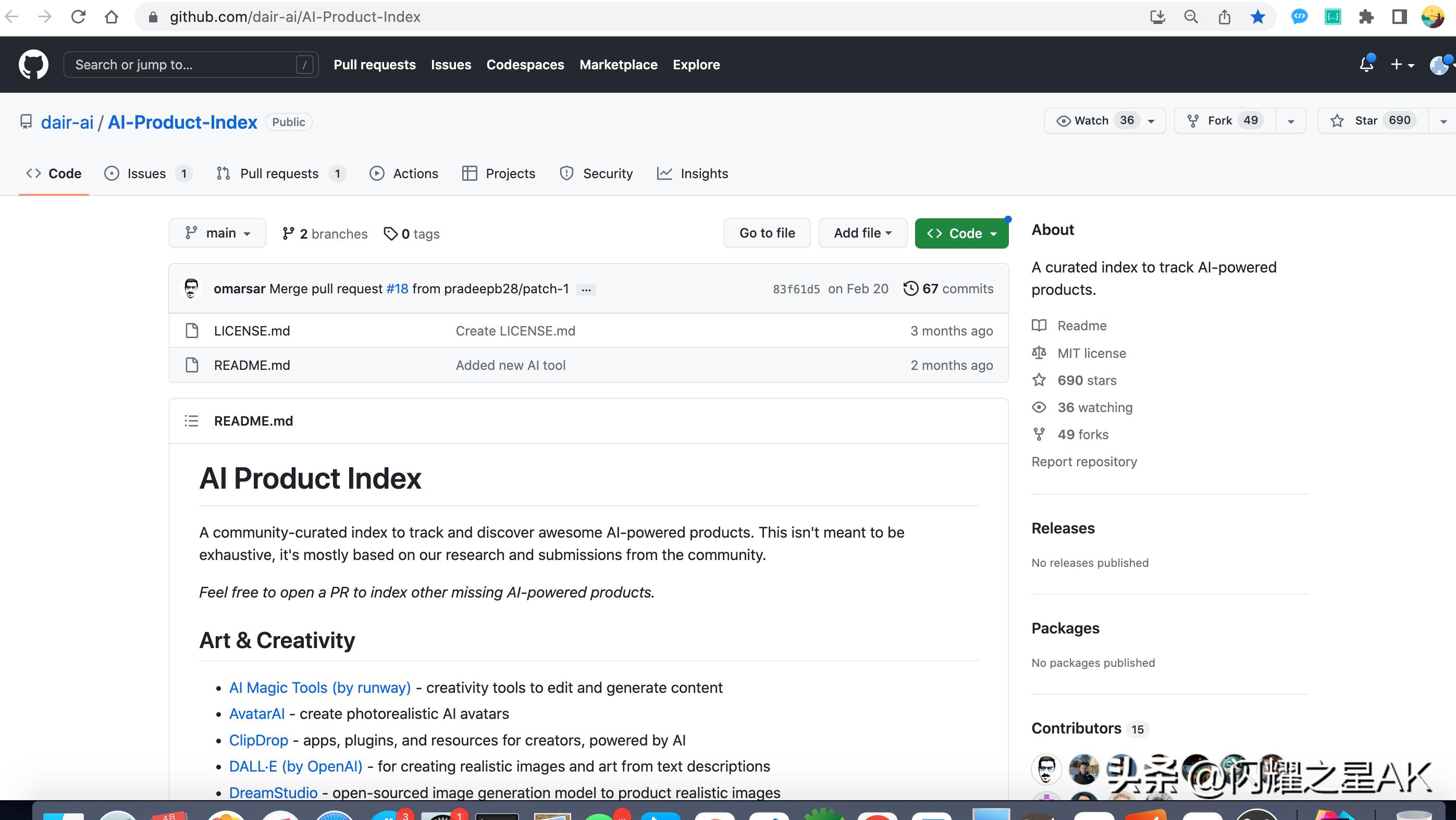This screenshot has width=1456, height=820.
Task: Open the main branch dropdown
Action: (217, 233)
